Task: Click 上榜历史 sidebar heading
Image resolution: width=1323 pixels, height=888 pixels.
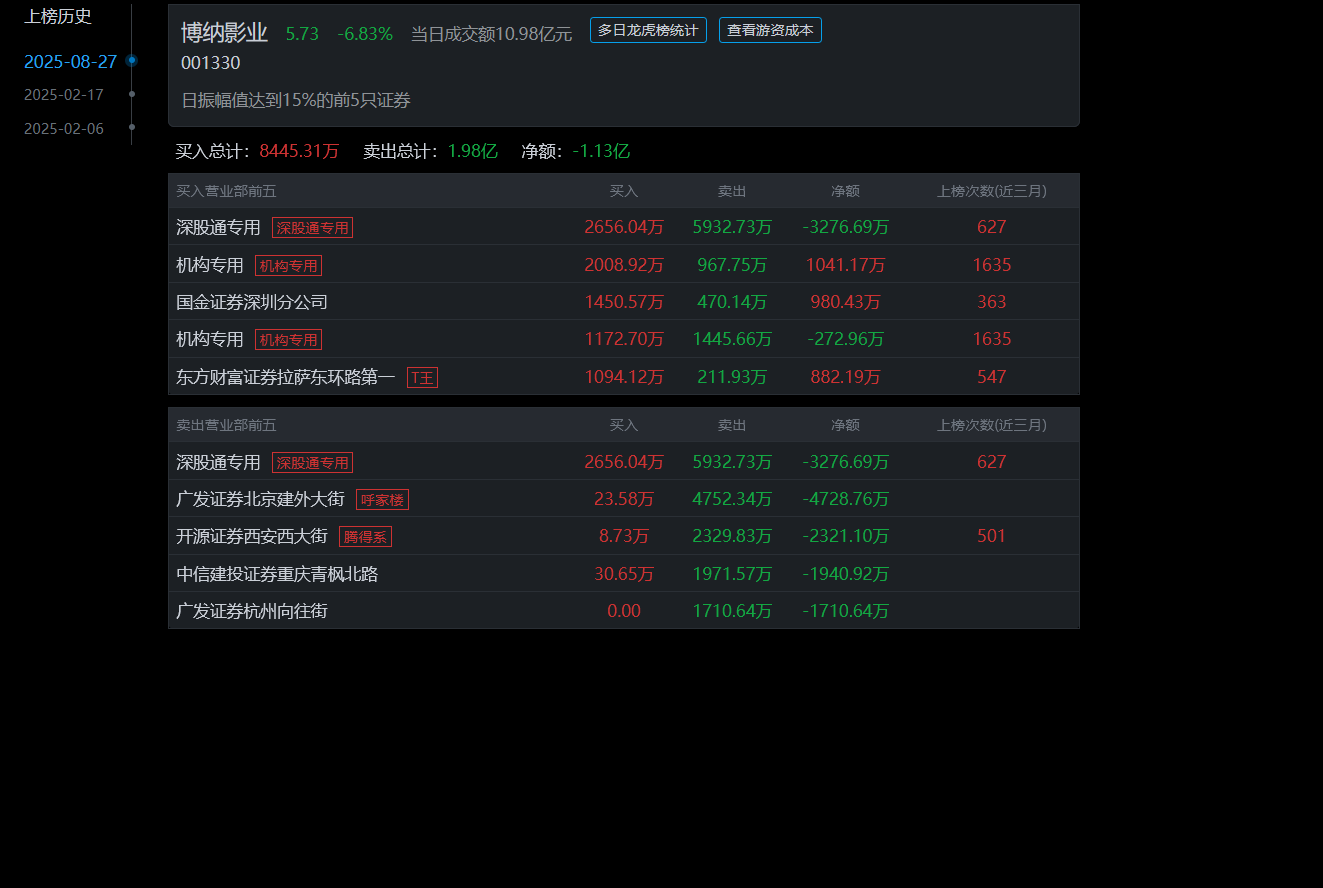Action: coord(58,16)
